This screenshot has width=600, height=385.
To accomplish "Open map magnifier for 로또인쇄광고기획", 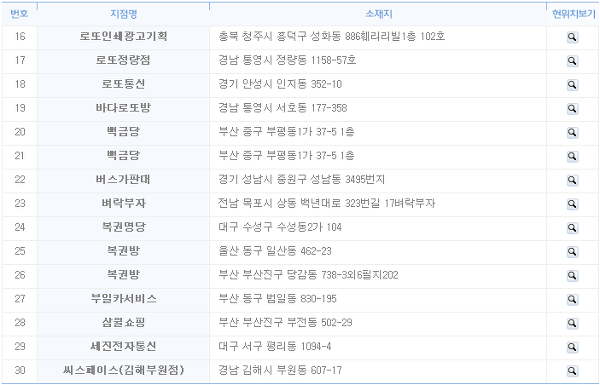I will pos(572,37).
